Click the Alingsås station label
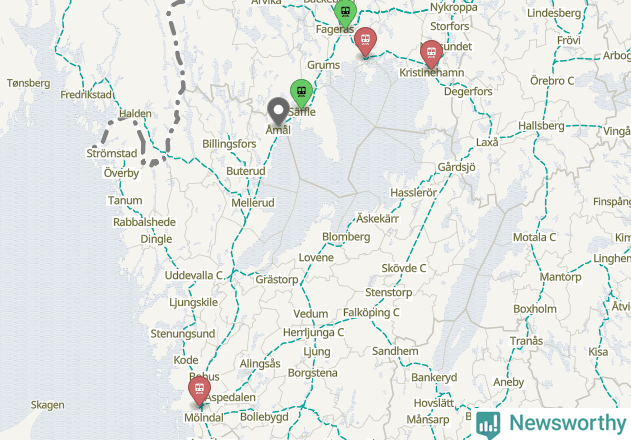Screen dimensions: 631x440 [260, 364]
